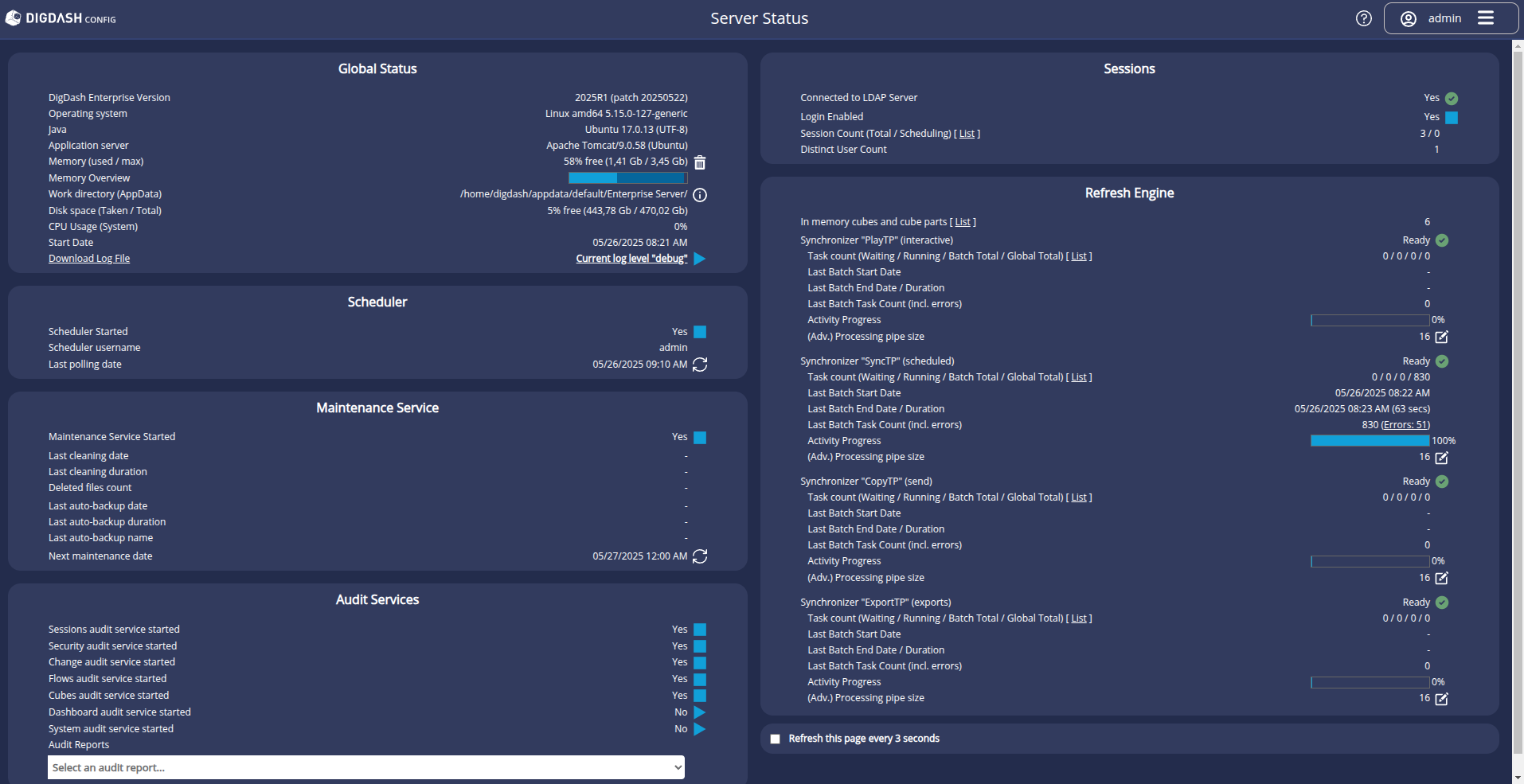Edit ExportTP processing pipe size
Viewport: 1524px width, 784px height.
[1441, 699]
